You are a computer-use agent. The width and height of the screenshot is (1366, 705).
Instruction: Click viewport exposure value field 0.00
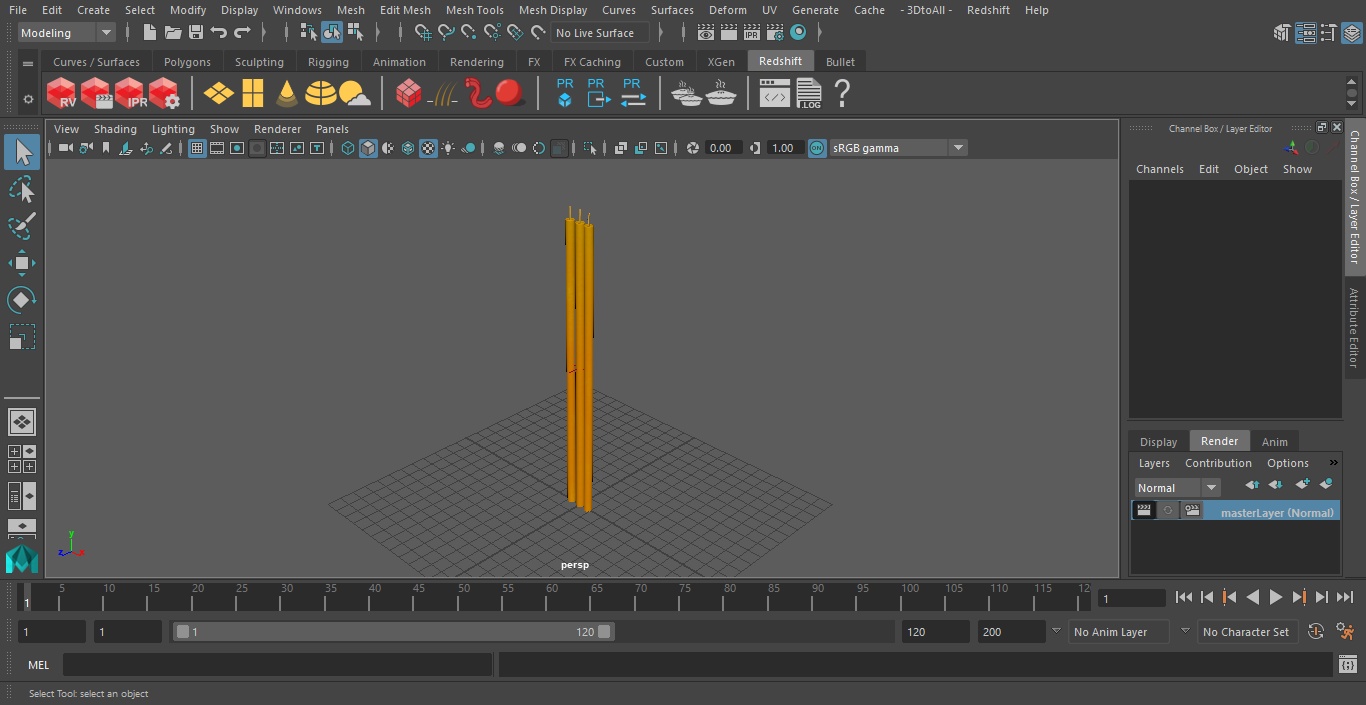722,148
